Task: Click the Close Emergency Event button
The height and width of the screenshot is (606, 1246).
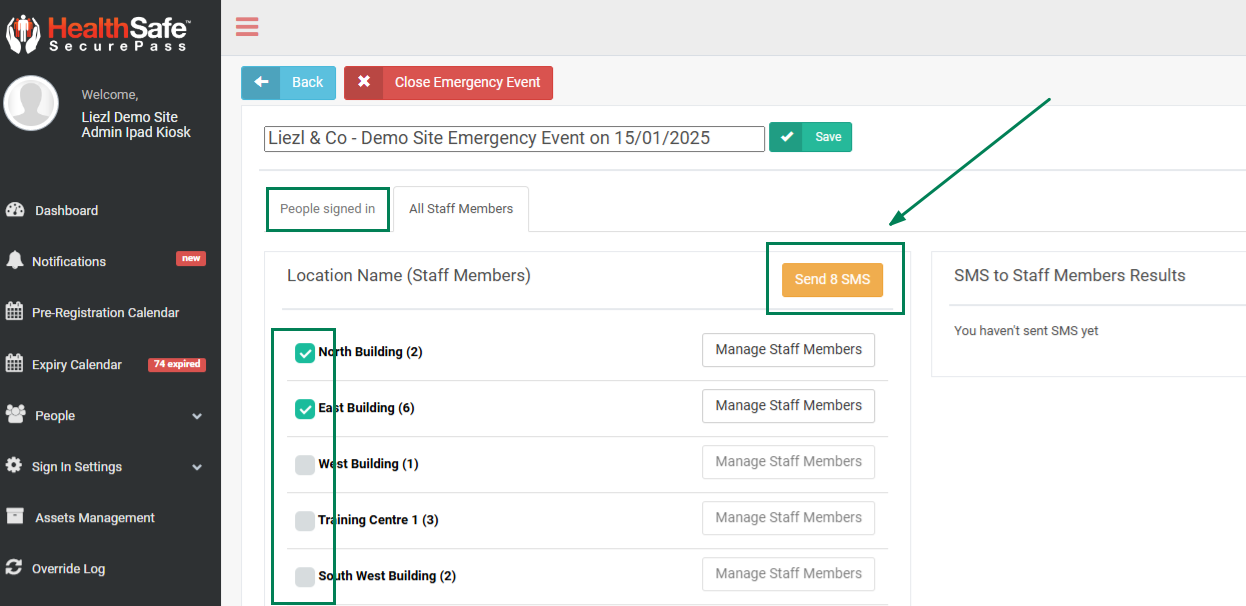Action: (448, 83)
